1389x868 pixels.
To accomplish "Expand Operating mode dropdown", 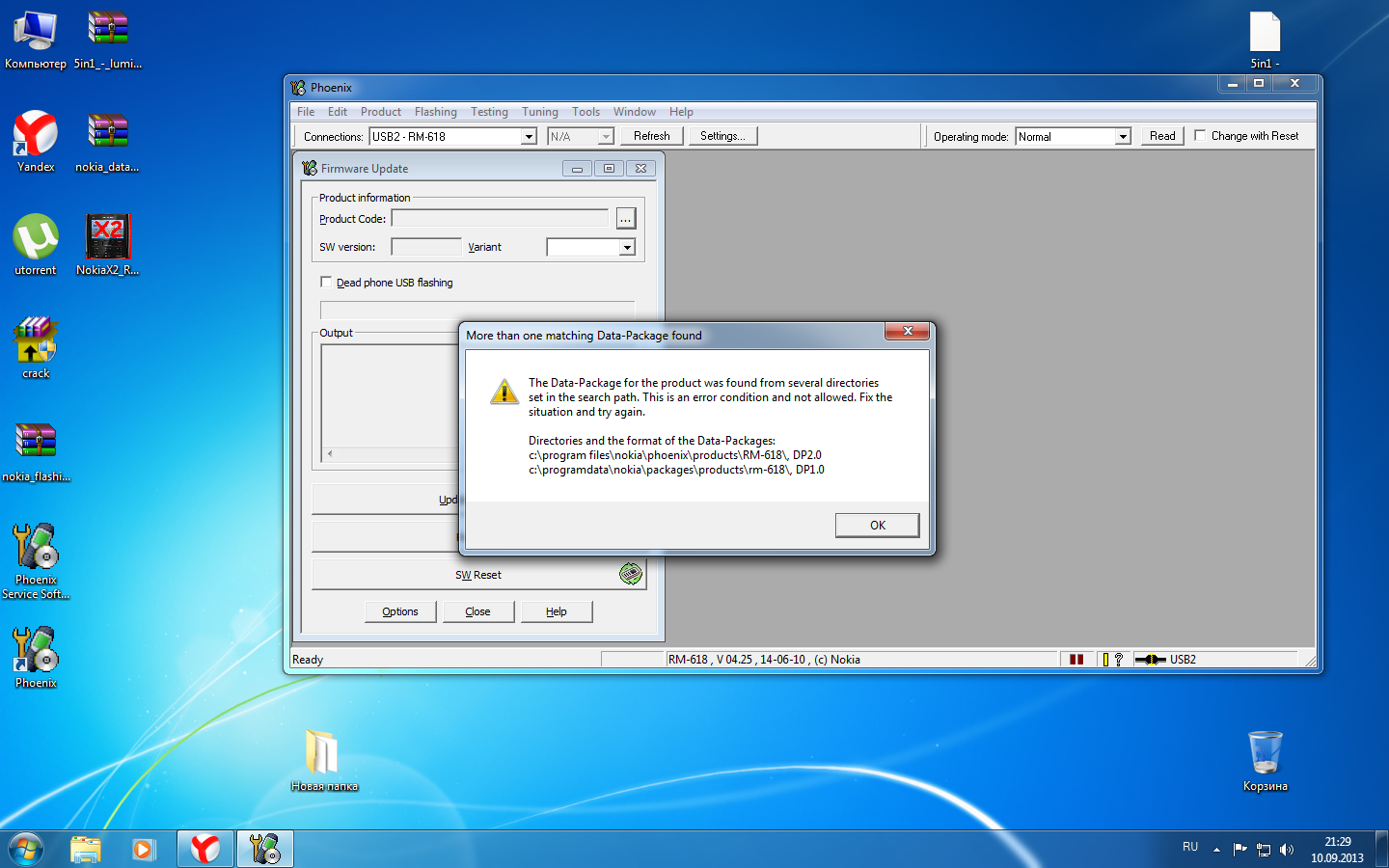I will (1123, 137).
